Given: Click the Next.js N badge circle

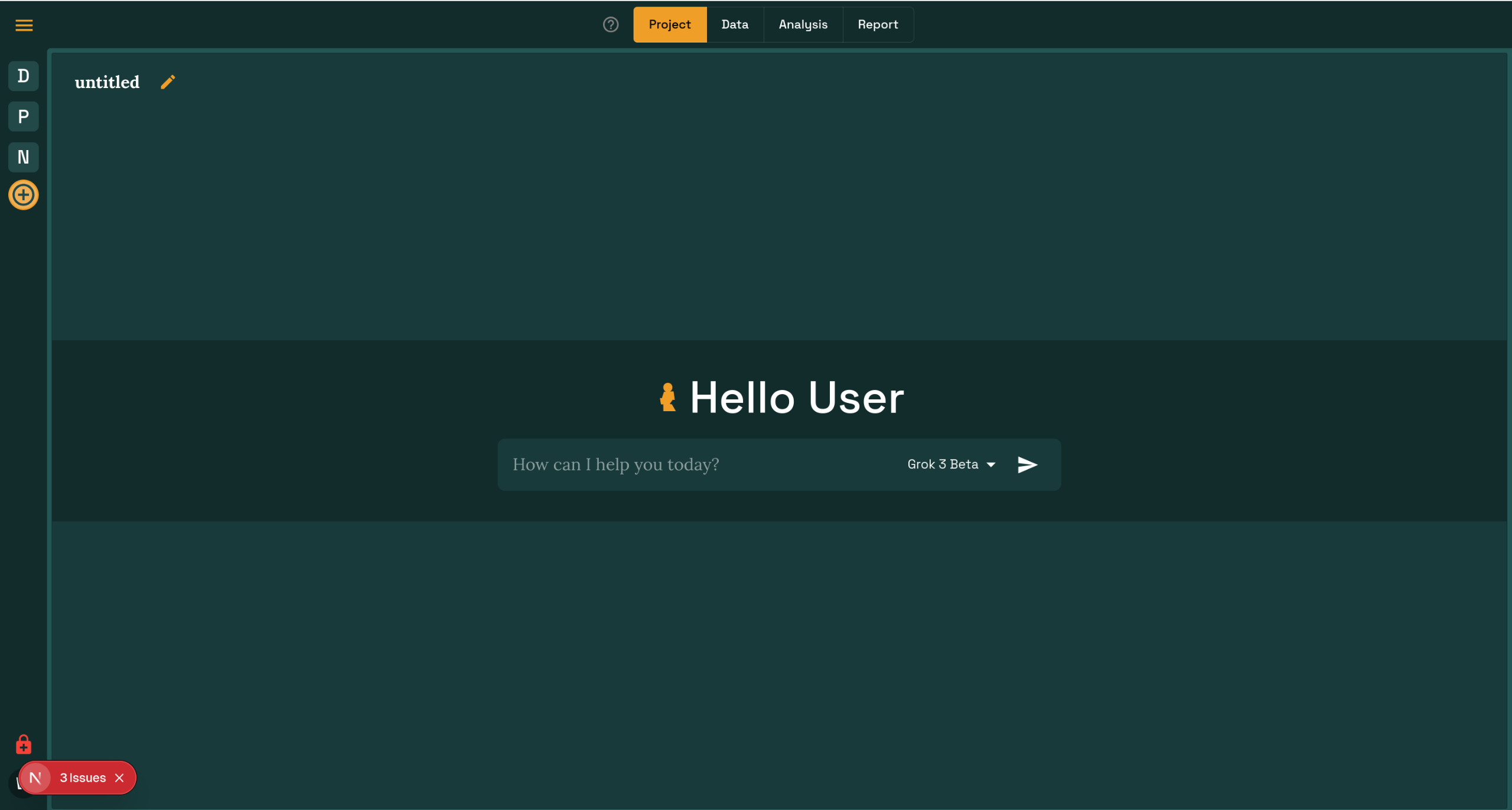Looking at the screenshot, I should (35, 778).
